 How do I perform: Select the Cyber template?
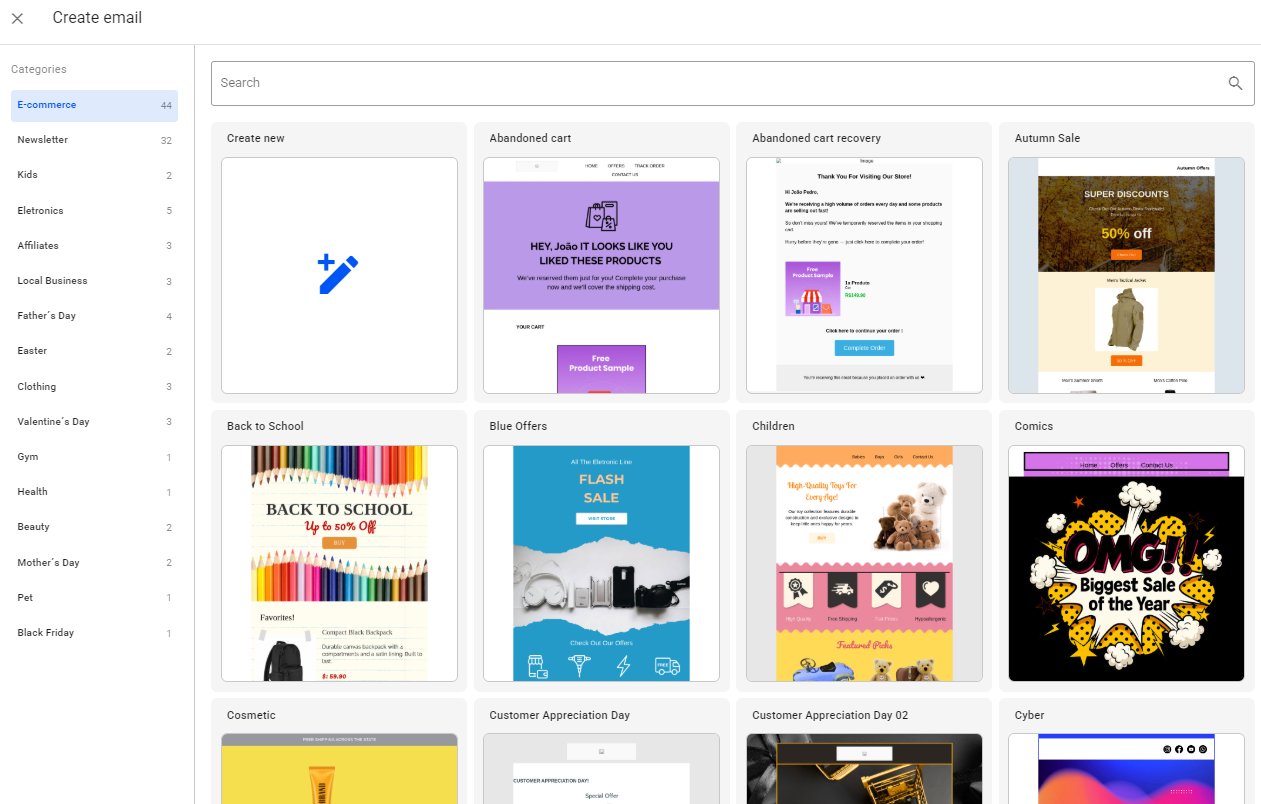point(1126,768)
